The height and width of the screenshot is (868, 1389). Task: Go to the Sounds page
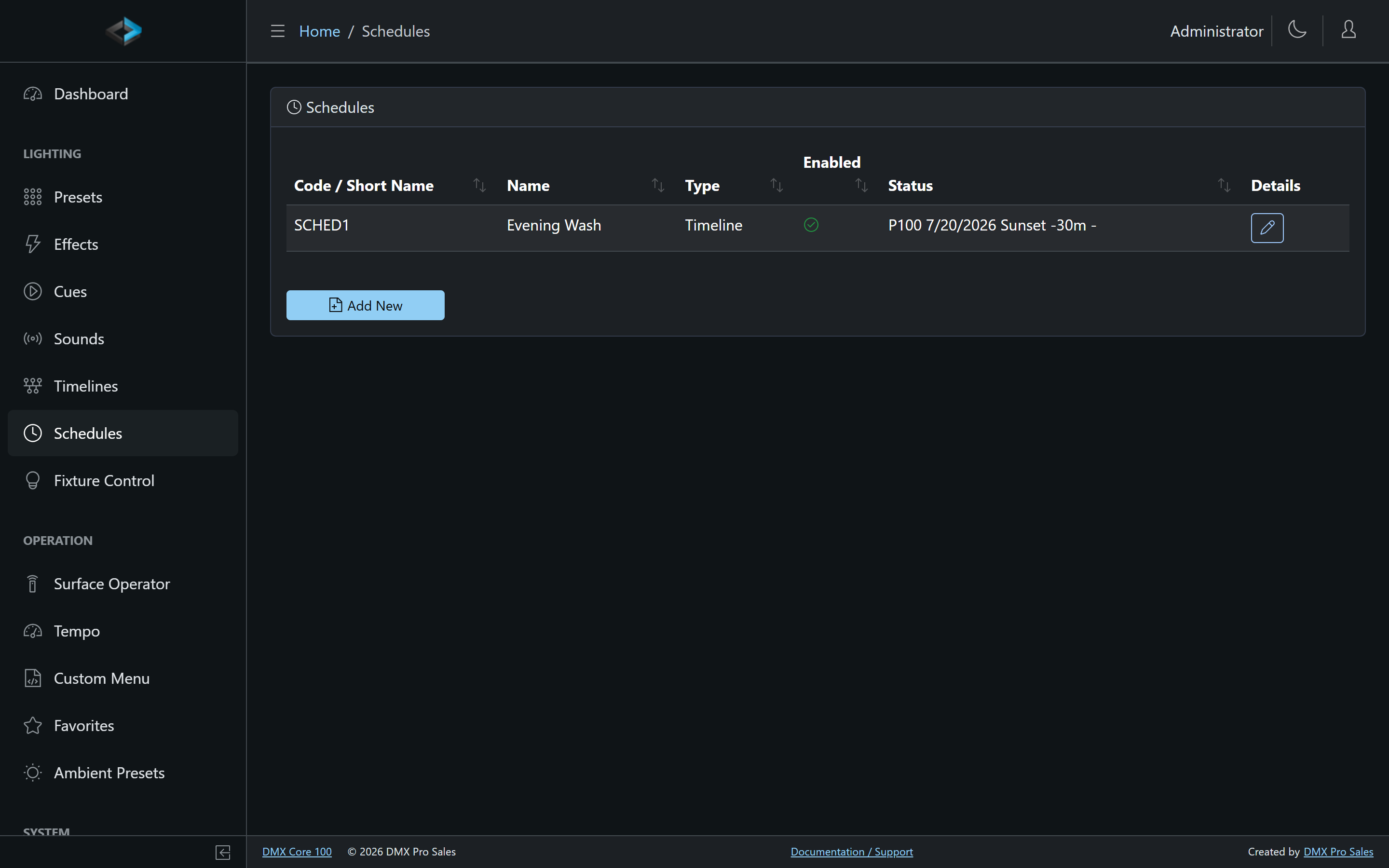coord(123,339)
